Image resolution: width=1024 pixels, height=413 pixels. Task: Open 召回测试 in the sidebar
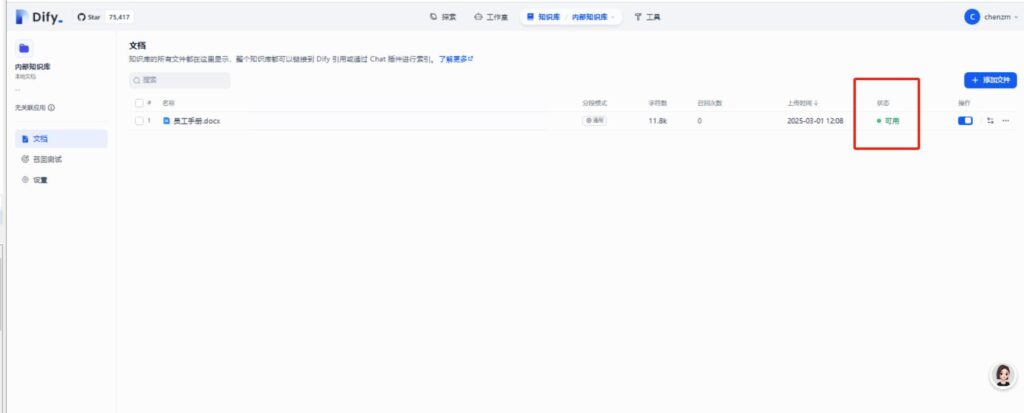(48, 159)
